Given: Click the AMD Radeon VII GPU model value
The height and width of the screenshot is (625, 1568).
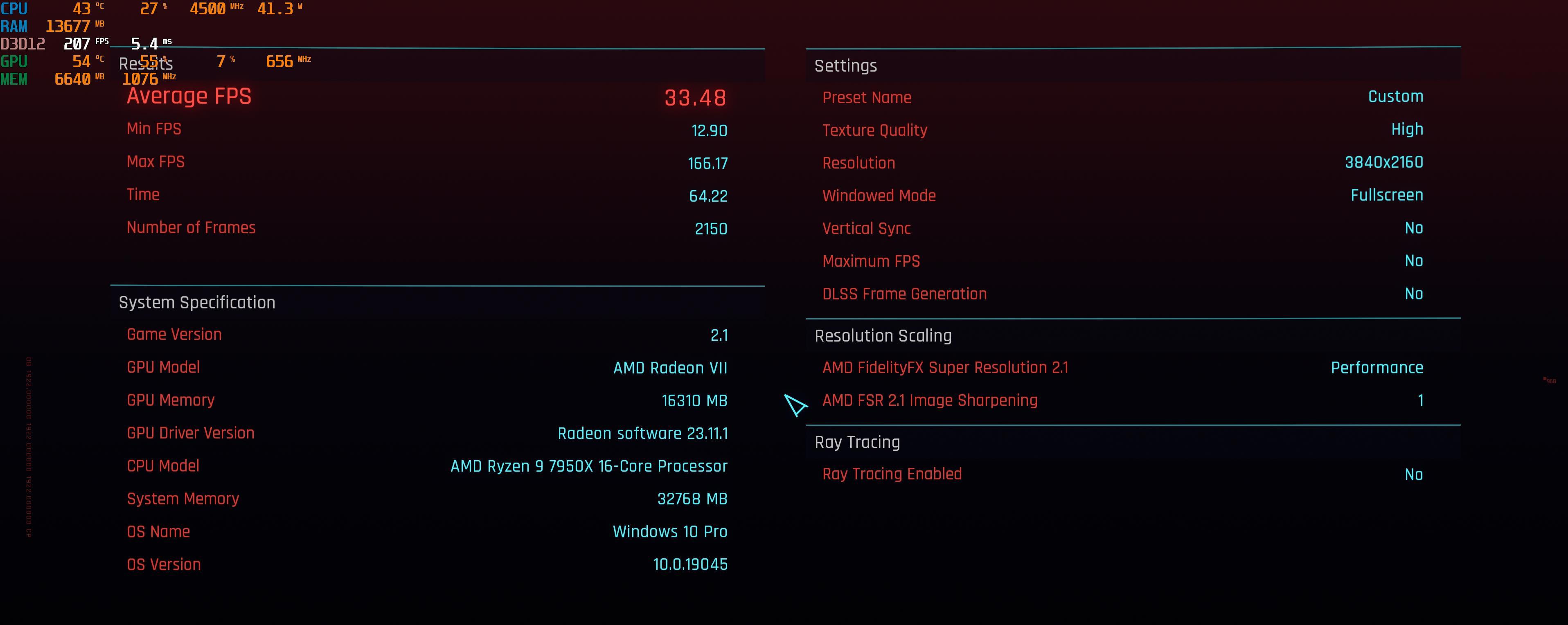Looking at the screenshot, I should click(670, 368).
